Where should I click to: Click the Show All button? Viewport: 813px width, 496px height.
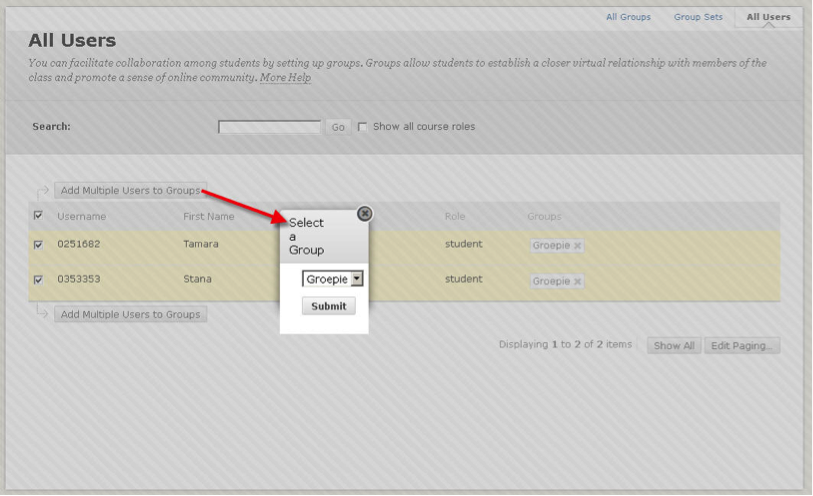pos(673,346)
